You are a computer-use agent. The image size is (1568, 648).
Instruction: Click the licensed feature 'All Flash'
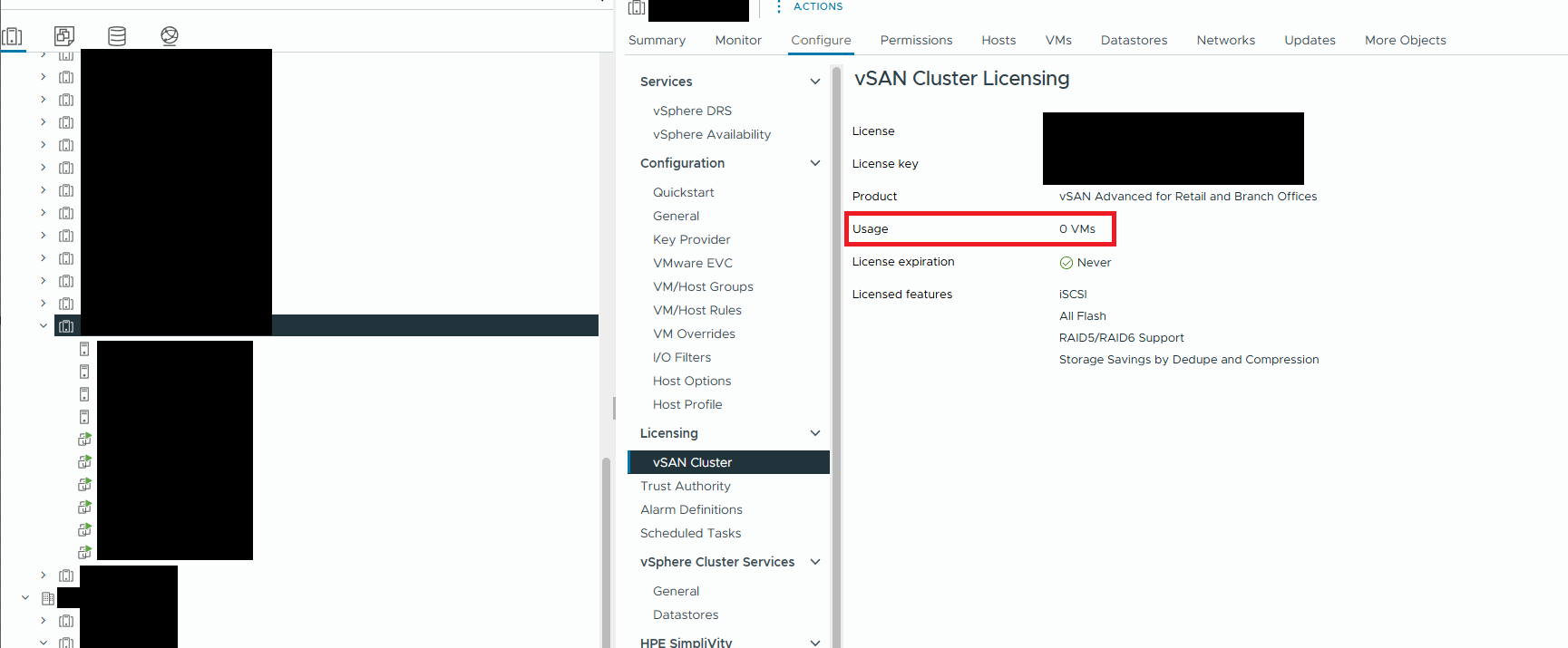1083,316
